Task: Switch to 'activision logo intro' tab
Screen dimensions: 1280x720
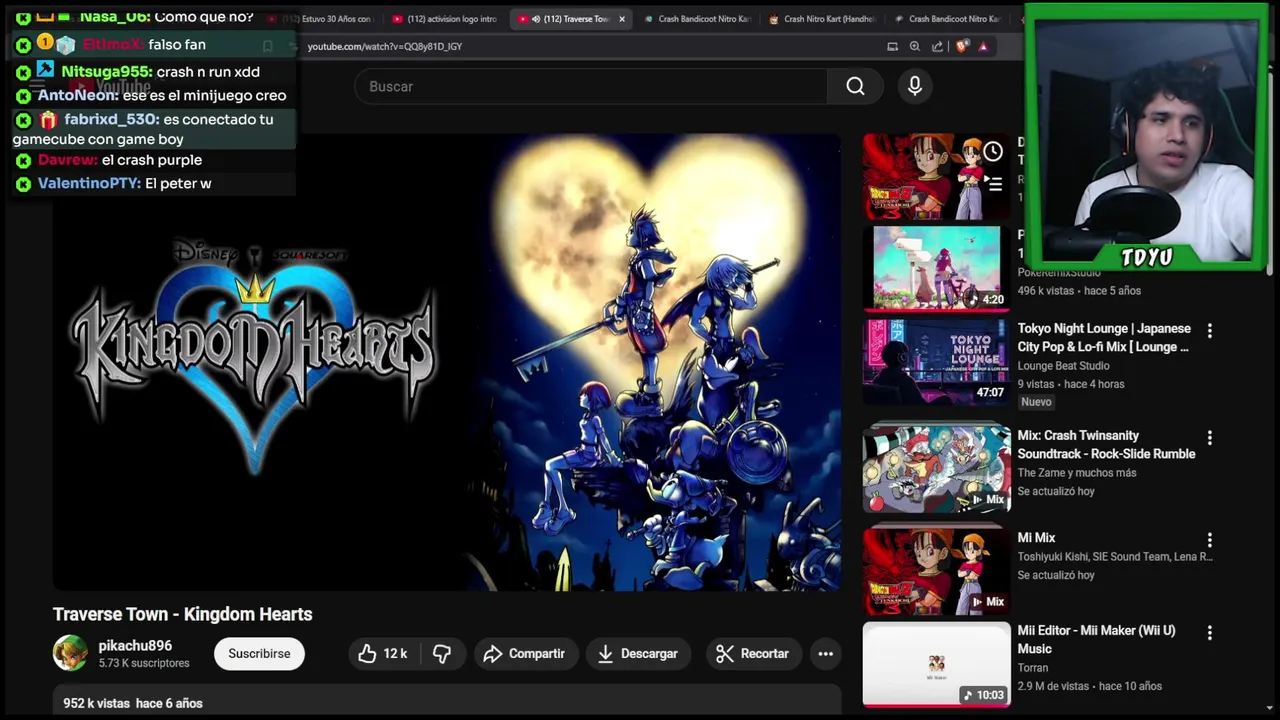Action: tap(445, 19)
